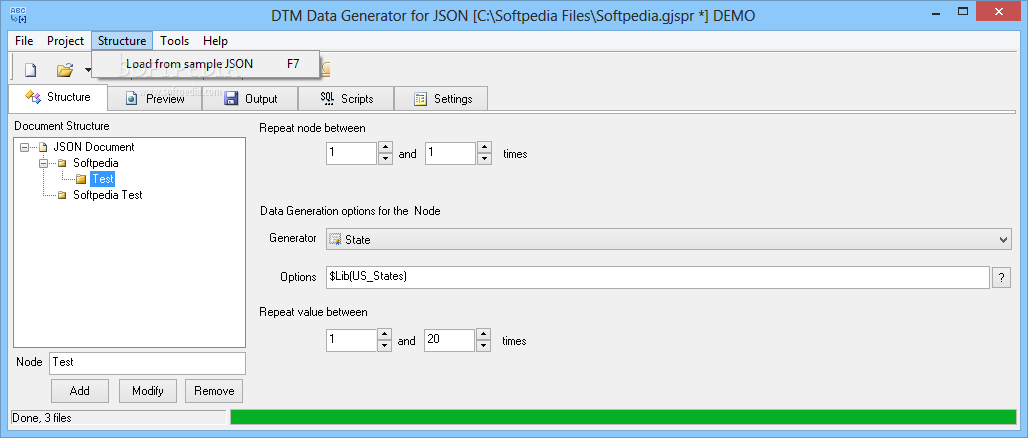Decrease the Repeat value maximum of 20
Screen dimensions: 1028x438
(484, 346)
